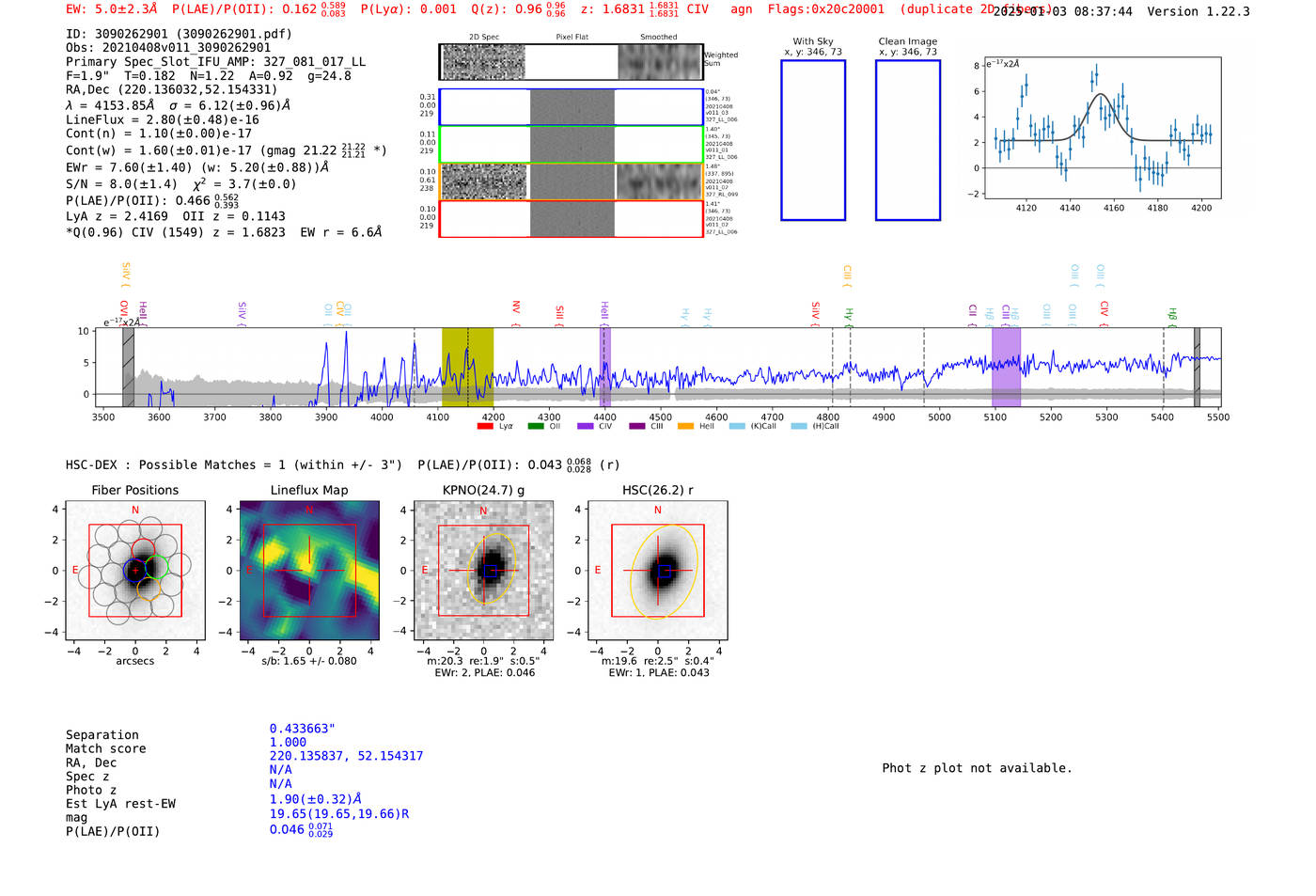
Task: Click the 'm:19.6 re:2.5" s:0.4"' caption
Action: coord(657,661)
